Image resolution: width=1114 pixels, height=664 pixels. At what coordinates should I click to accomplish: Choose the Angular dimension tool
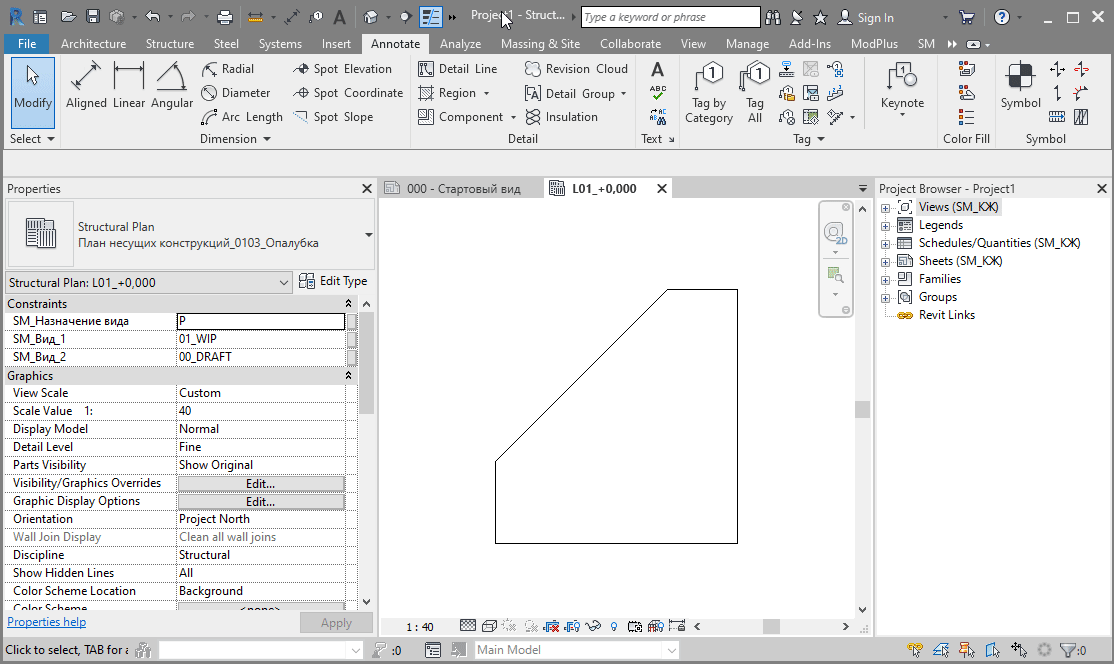171,86
